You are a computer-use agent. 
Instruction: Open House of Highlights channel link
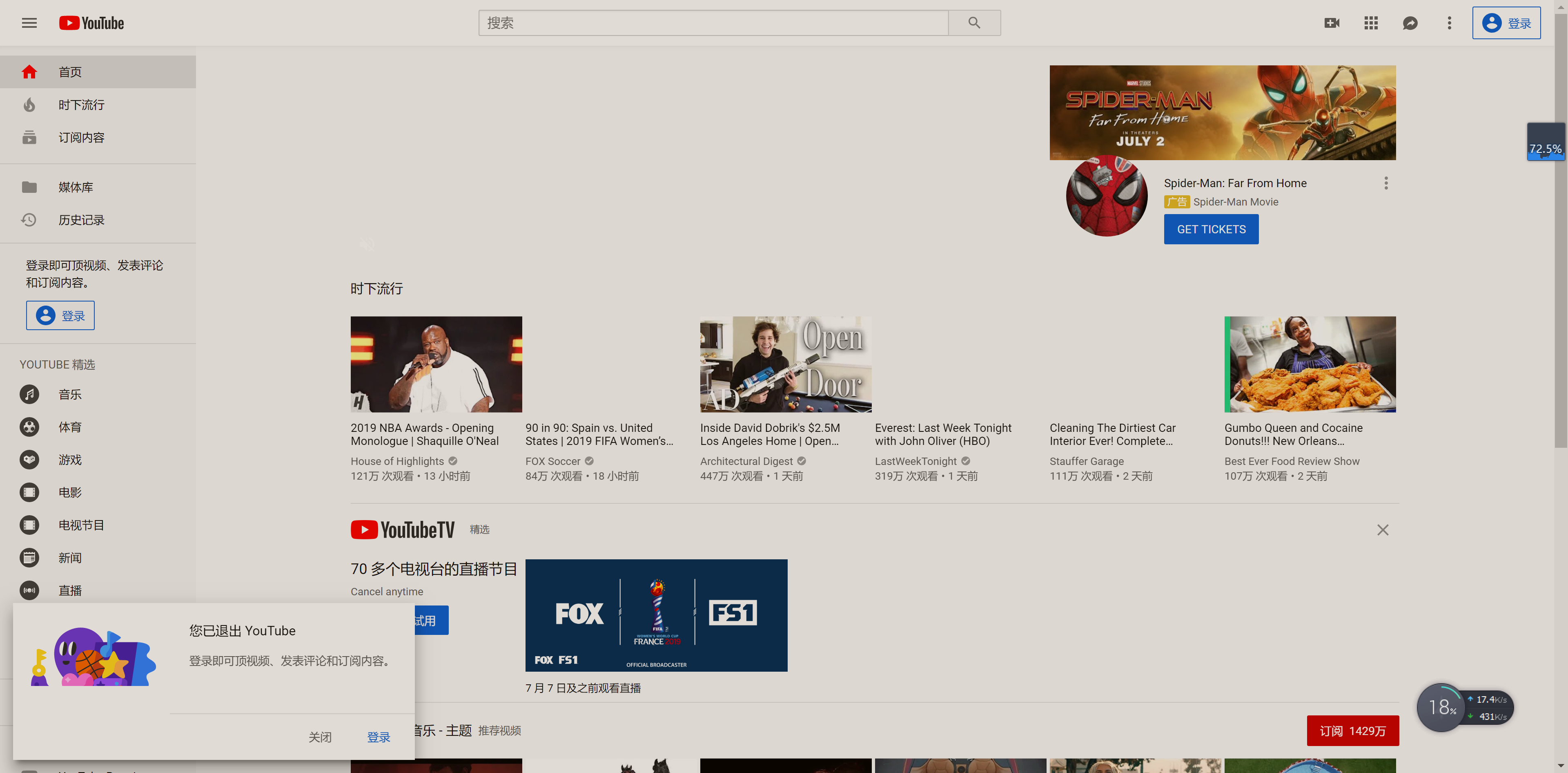[397, 462]
